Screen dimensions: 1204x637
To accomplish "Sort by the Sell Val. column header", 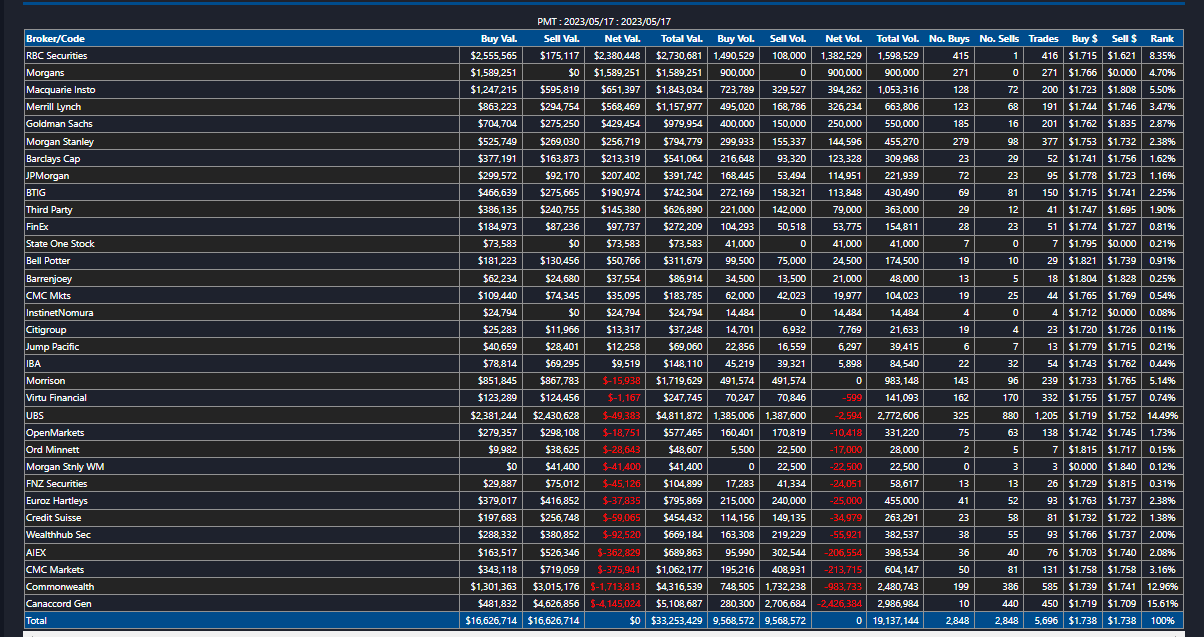I will [561, 39].
